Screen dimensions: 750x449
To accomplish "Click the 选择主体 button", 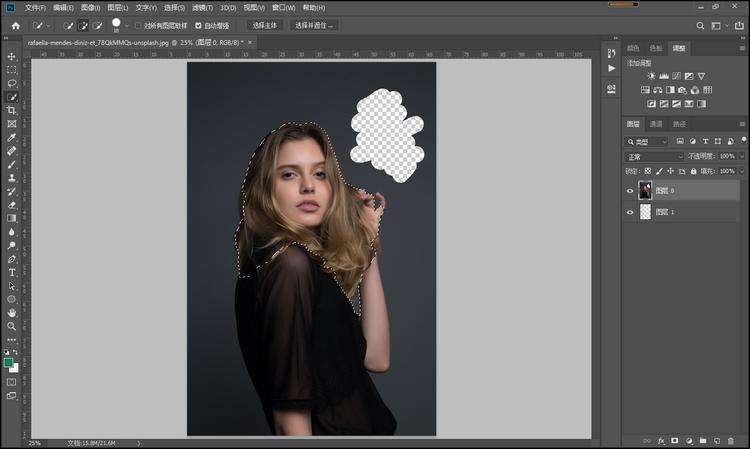I will tap(265, 25).
